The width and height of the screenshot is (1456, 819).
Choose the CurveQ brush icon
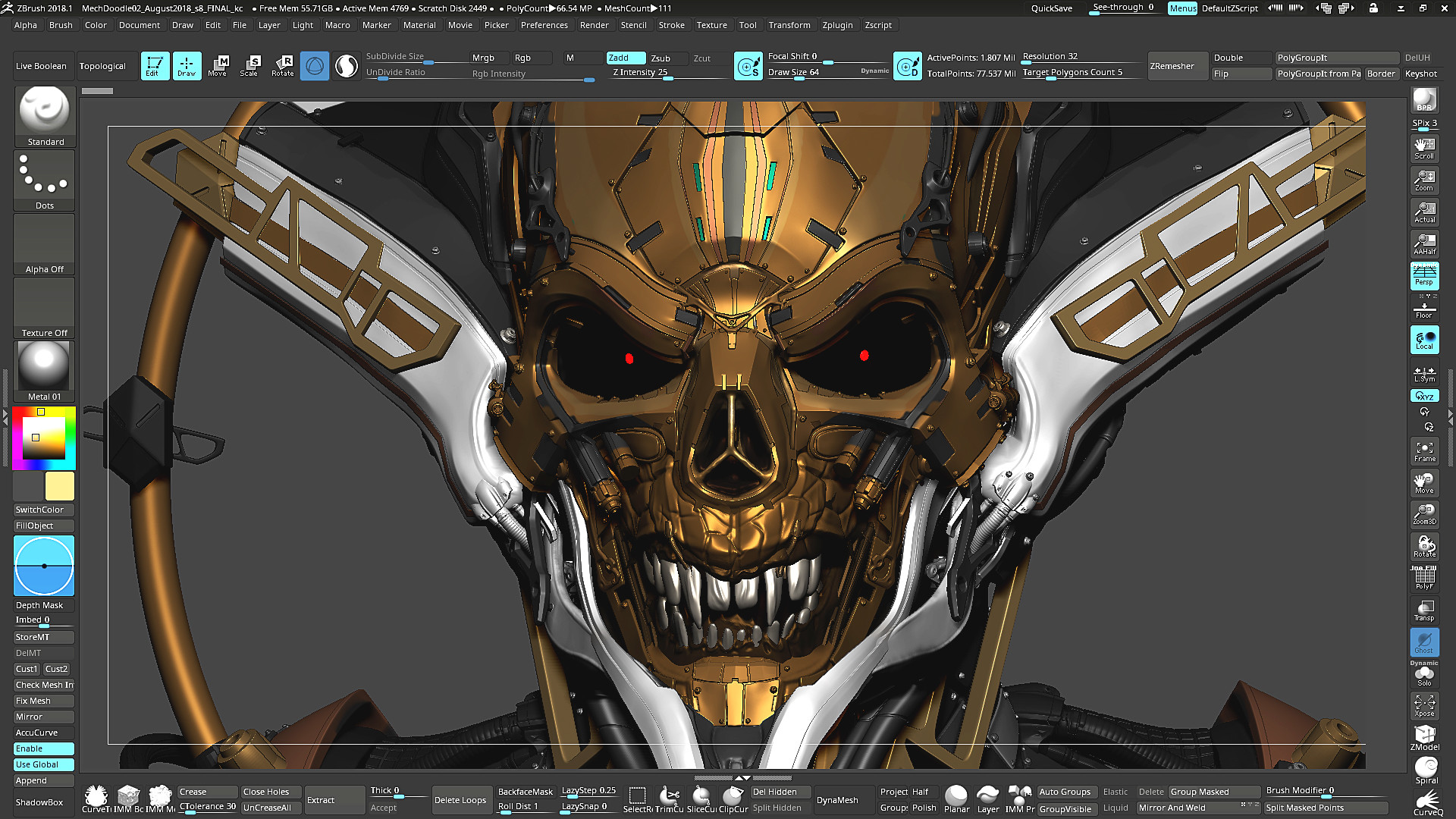pos(1427,803)
